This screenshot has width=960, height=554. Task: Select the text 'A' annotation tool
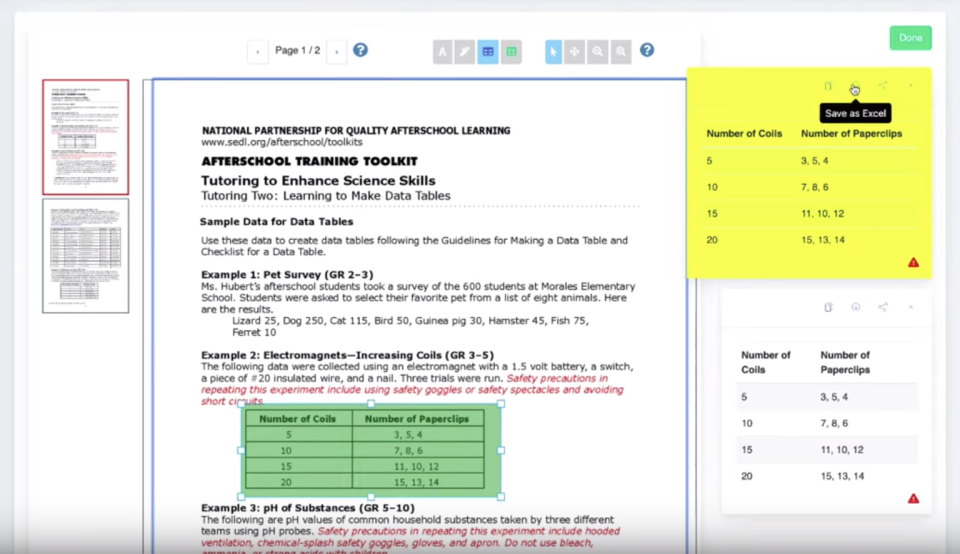[x=442, y=52]
